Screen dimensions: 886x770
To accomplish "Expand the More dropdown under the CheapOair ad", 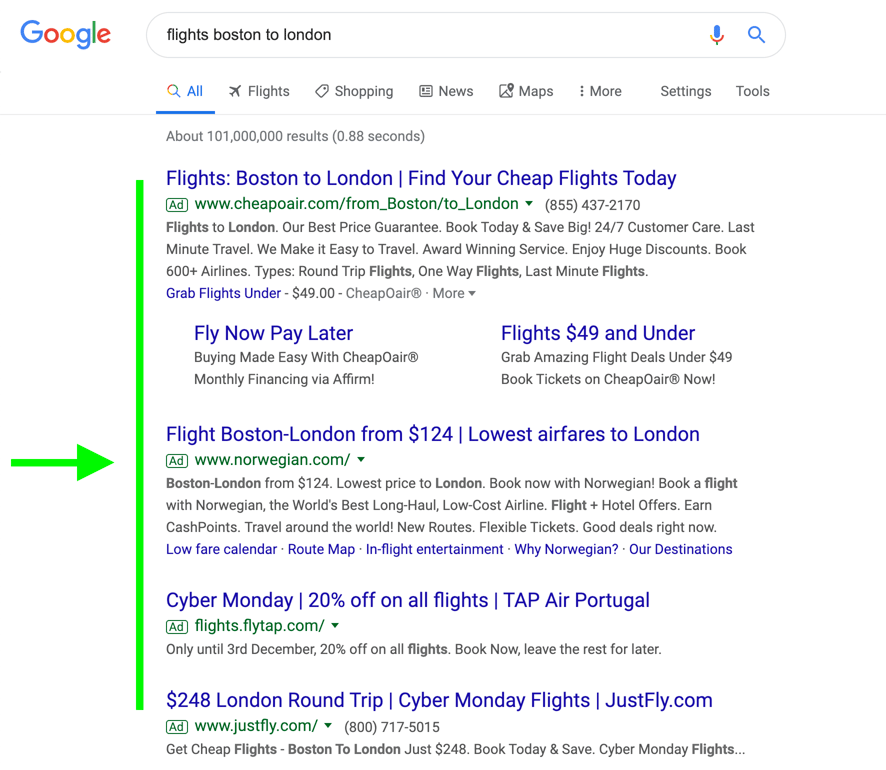I will (x=454, y=293).
